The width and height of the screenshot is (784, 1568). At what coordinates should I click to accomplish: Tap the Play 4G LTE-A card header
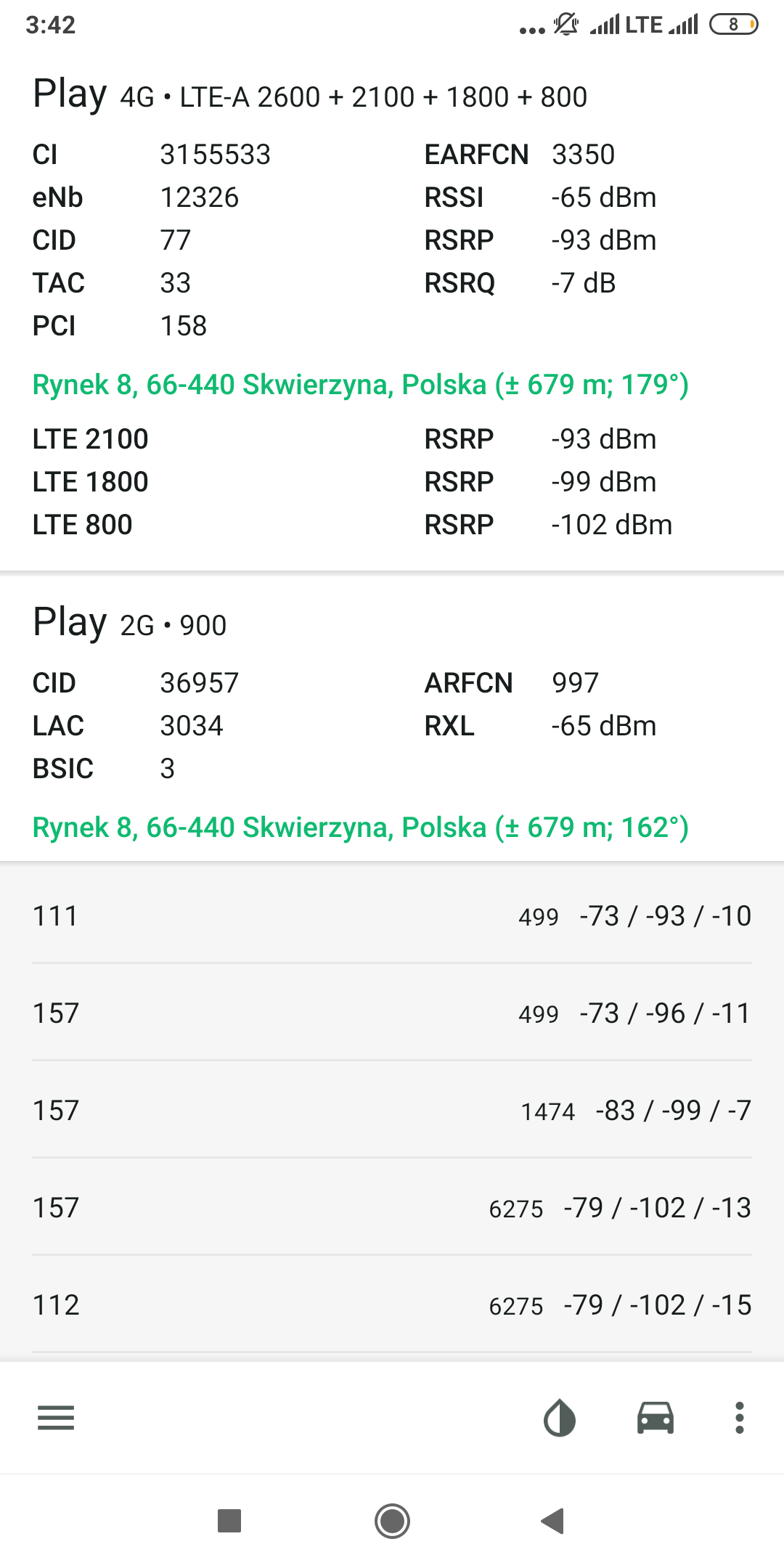[310, 95]
